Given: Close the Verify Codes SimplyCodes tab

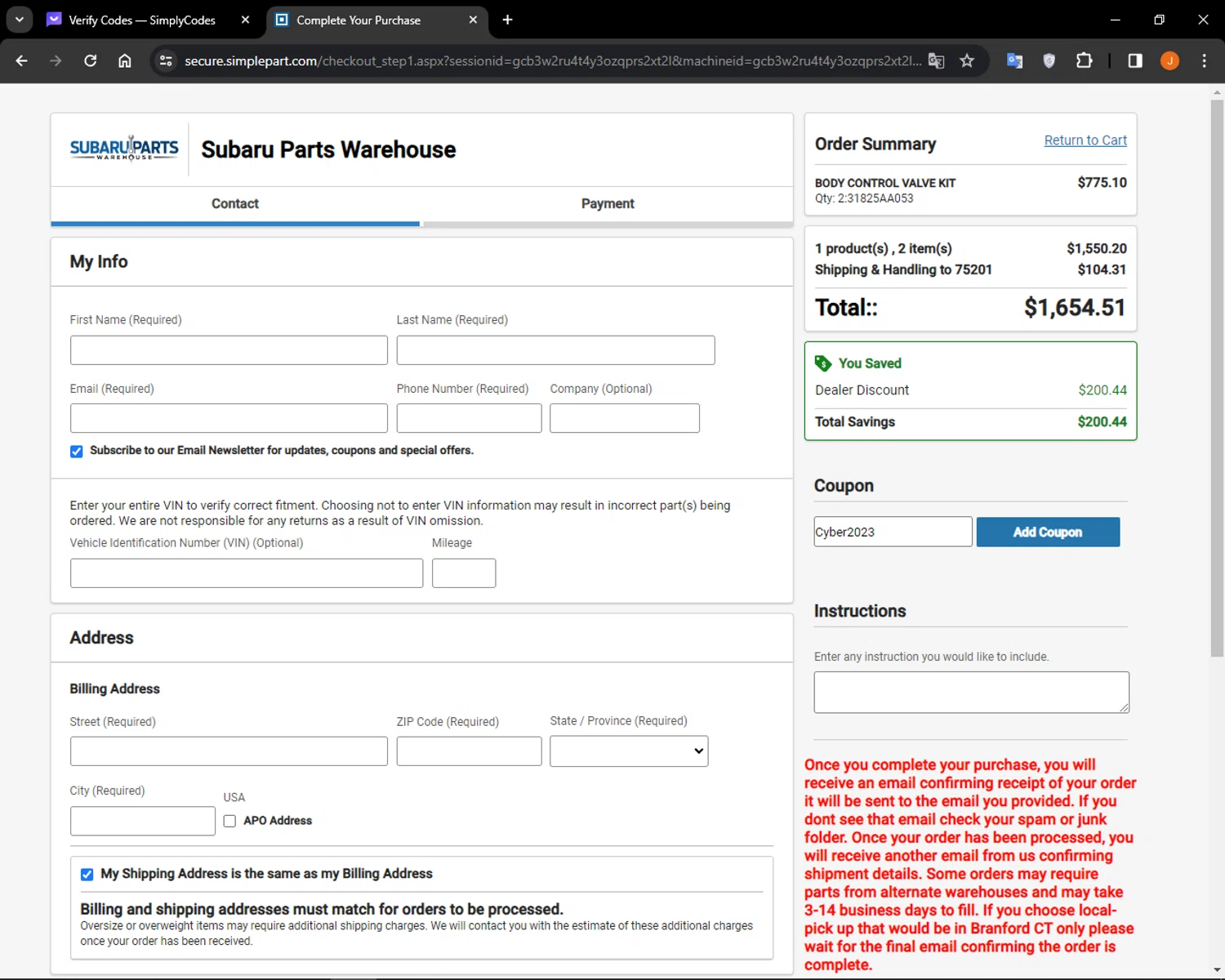Looking at the screenshot, I should (x=245, y=20).
